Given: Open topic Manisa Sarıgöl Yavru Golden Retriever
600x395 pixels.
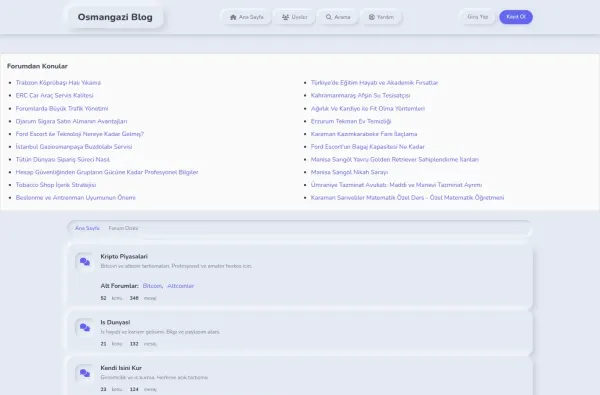Looking at the screenshot, I should pos(395,160).
